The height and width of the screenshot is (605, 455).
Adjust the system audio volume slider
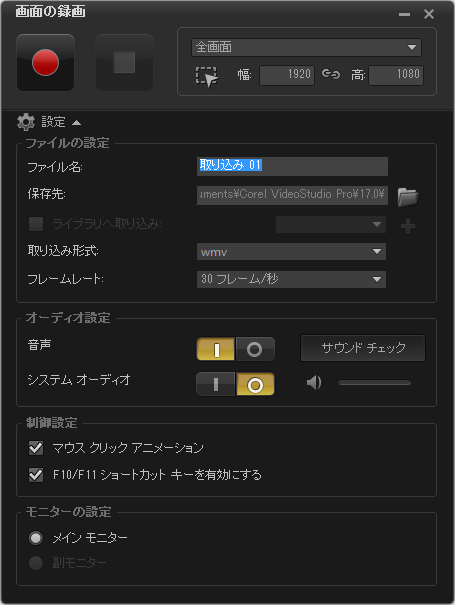tap(374, 383)
